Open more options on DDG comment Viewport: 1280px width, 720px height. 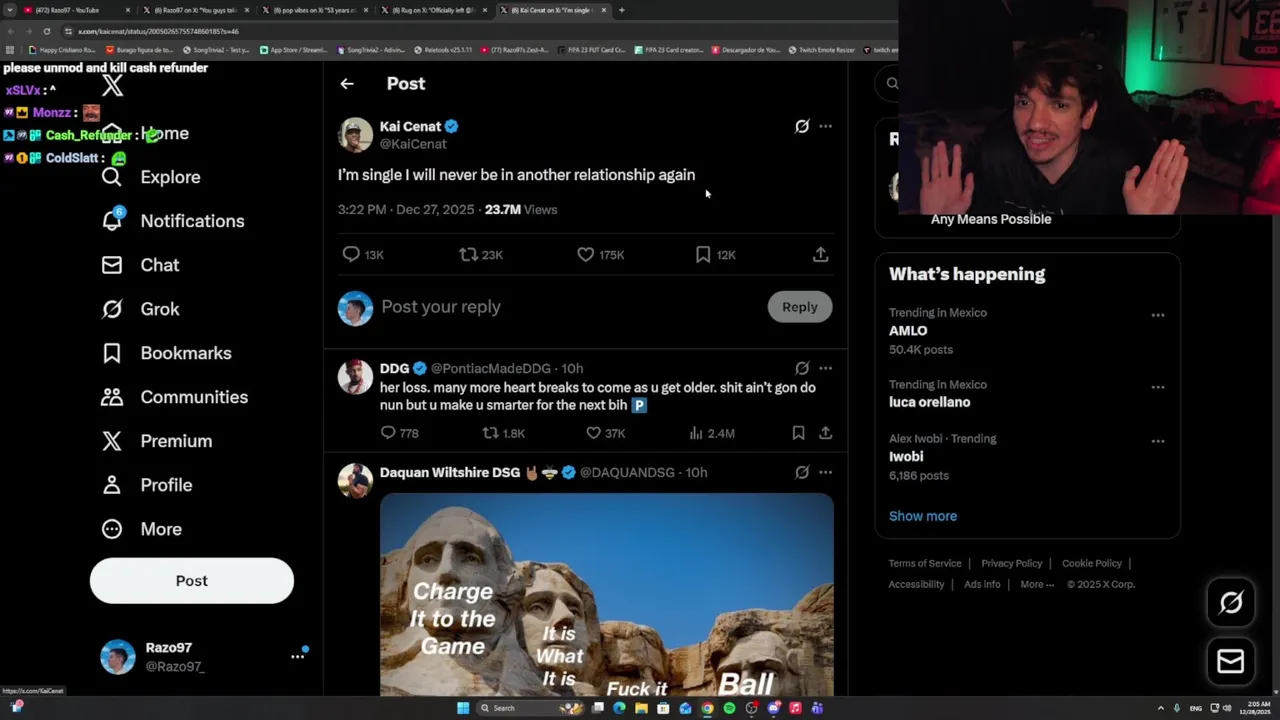point(825,368)
